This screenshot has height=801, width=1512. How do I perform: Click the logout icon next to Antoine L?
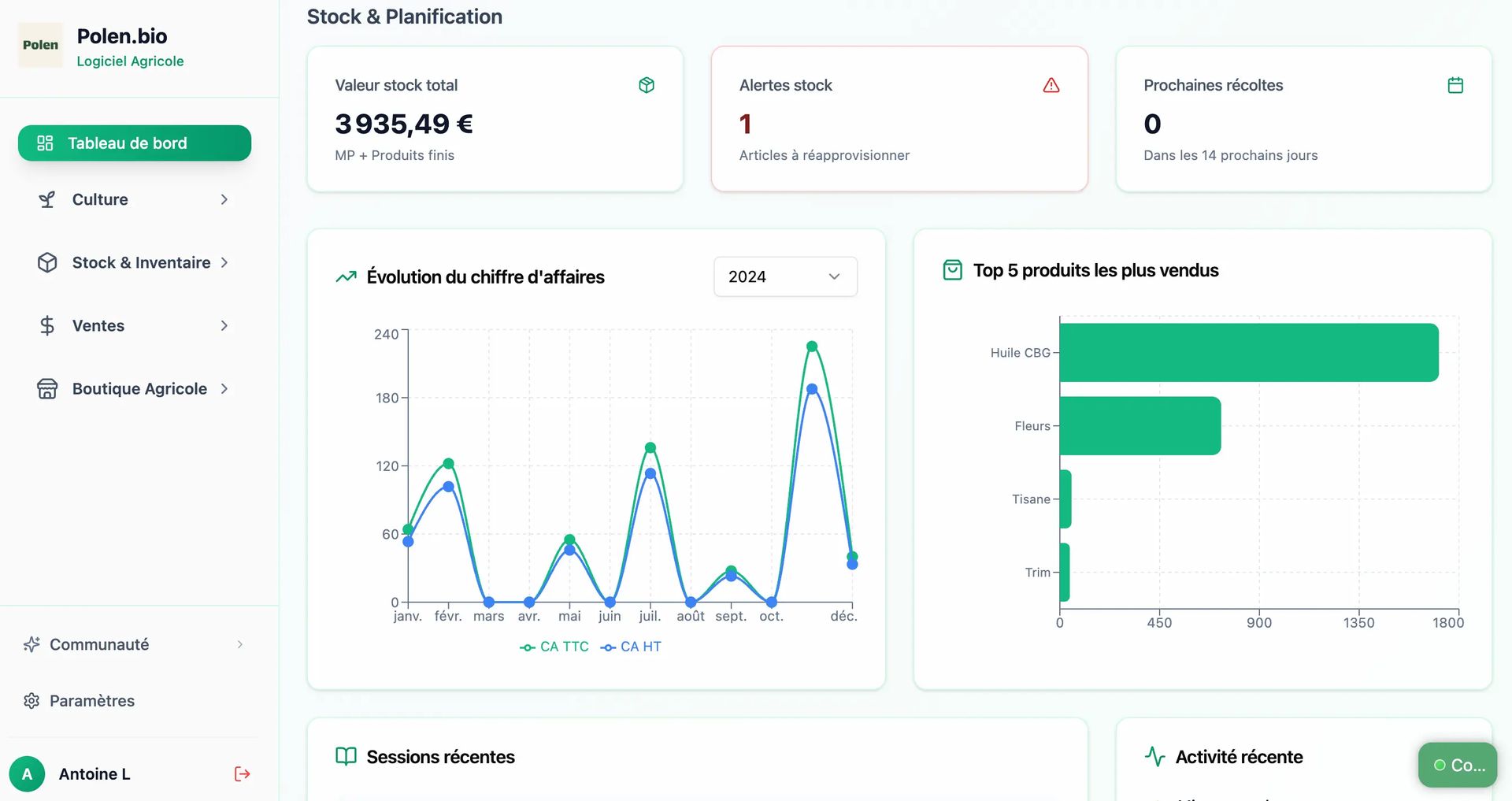[x=242, y=774]
